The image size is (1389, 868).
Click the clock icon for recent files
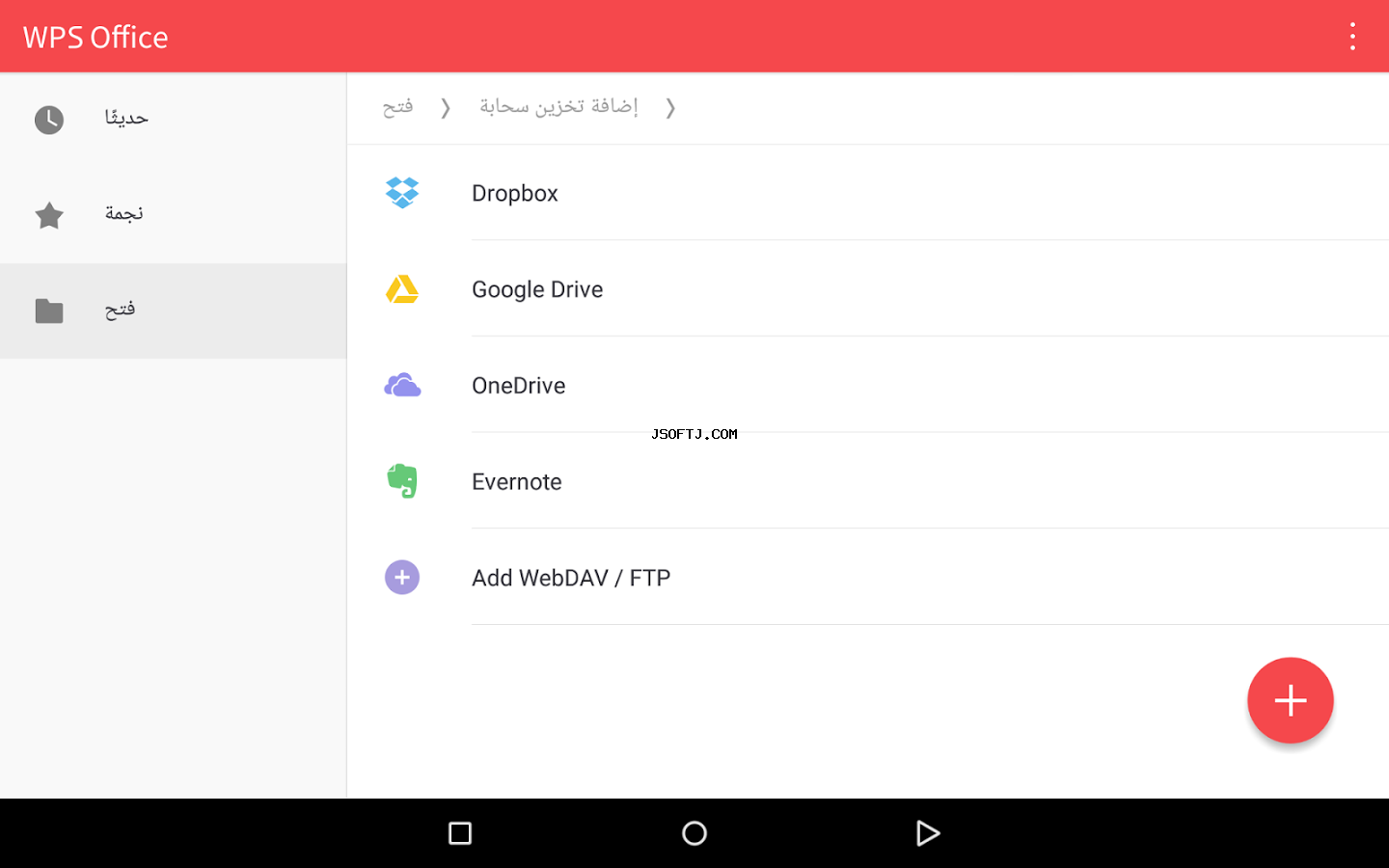(49, 120)
